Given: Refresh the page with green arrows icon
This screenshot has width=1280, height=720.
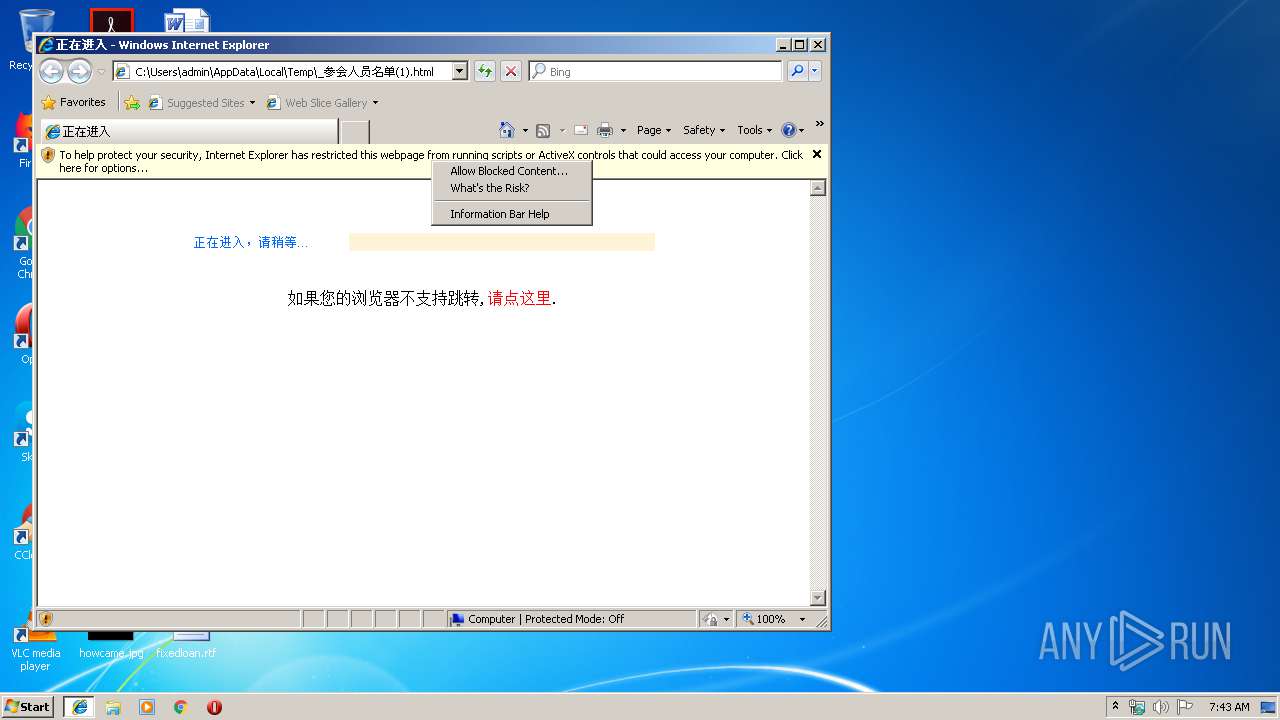Looking at the screenshot, I should tap(485, 71).
